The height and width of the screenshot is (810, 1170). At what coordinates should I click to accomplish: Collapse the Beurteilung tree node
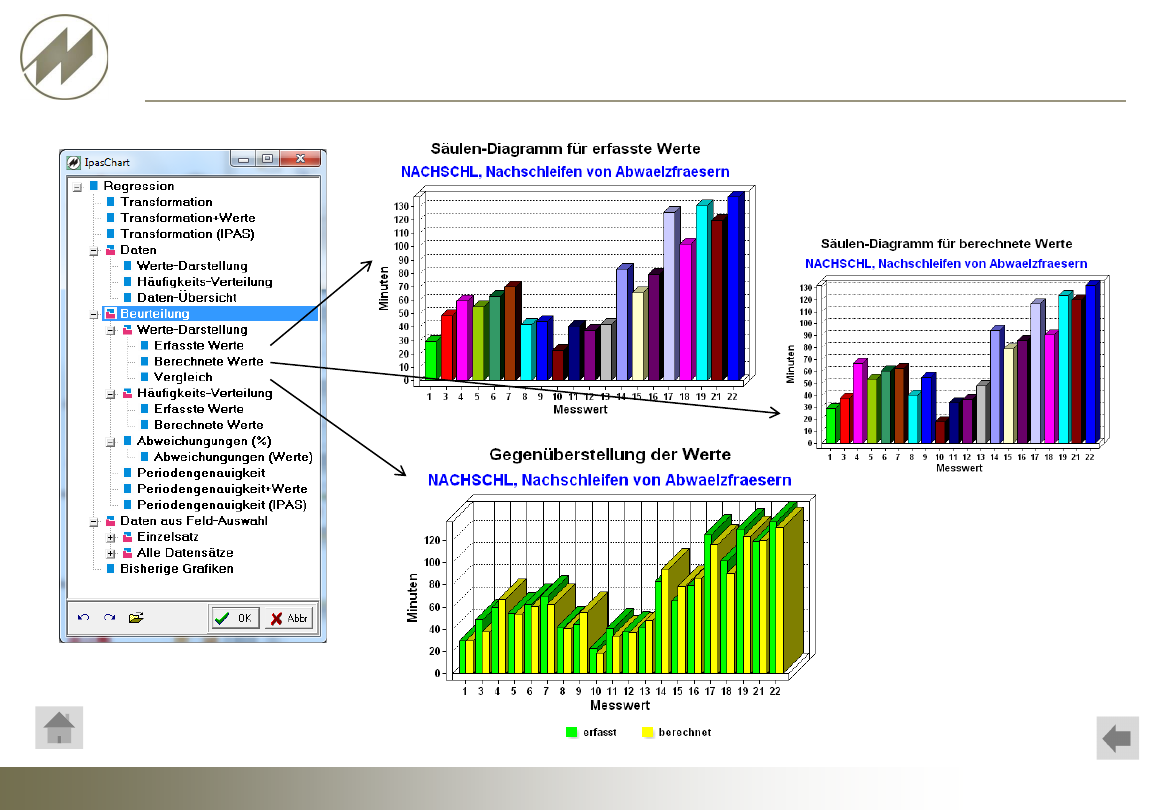(94, 315)
